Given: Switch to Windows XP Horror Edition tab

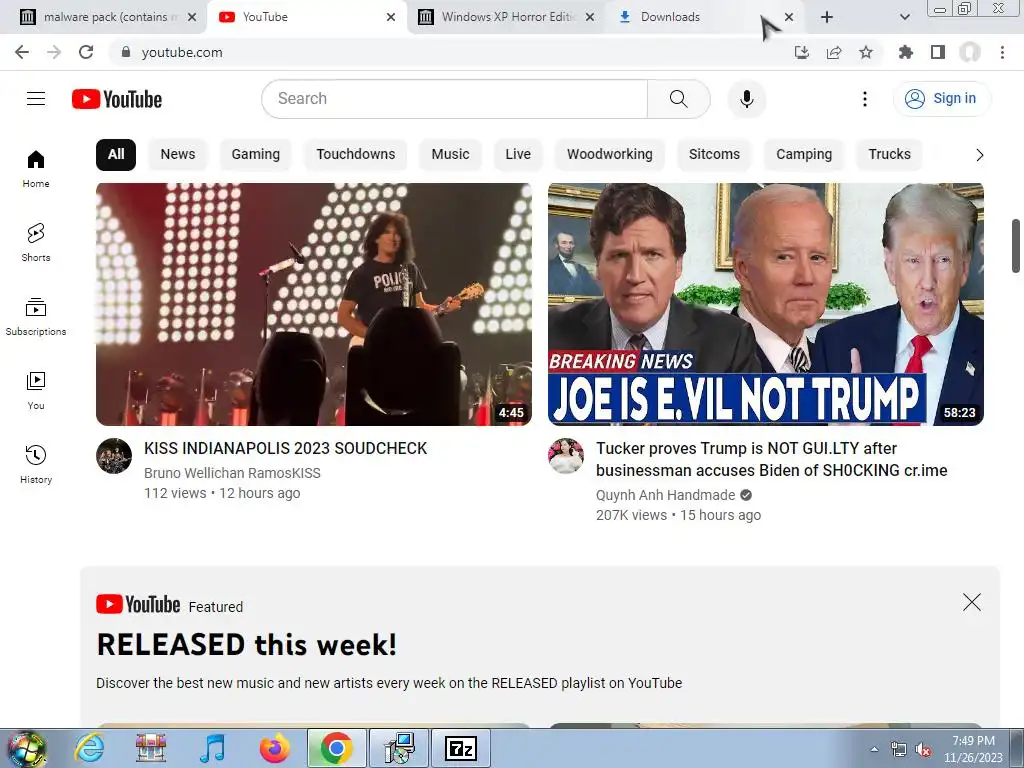Looking at the screenshot, I should click(506, 17).
